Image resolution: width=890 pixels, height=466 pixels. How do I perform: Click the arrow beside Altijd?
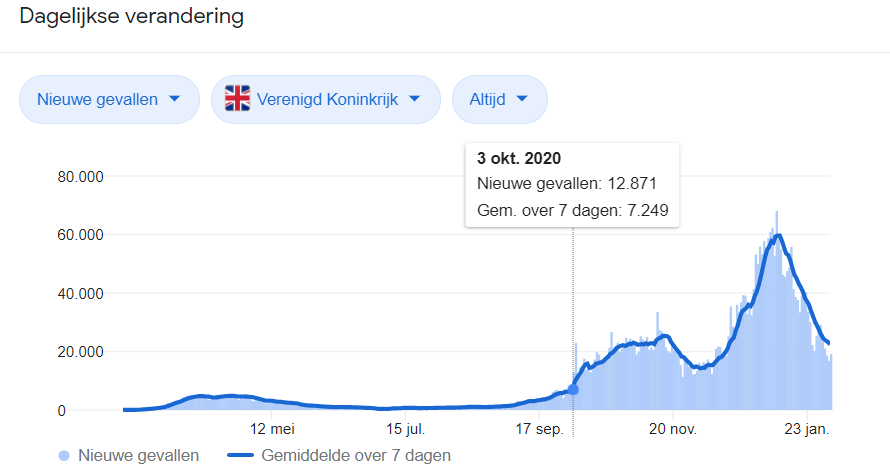522,99
